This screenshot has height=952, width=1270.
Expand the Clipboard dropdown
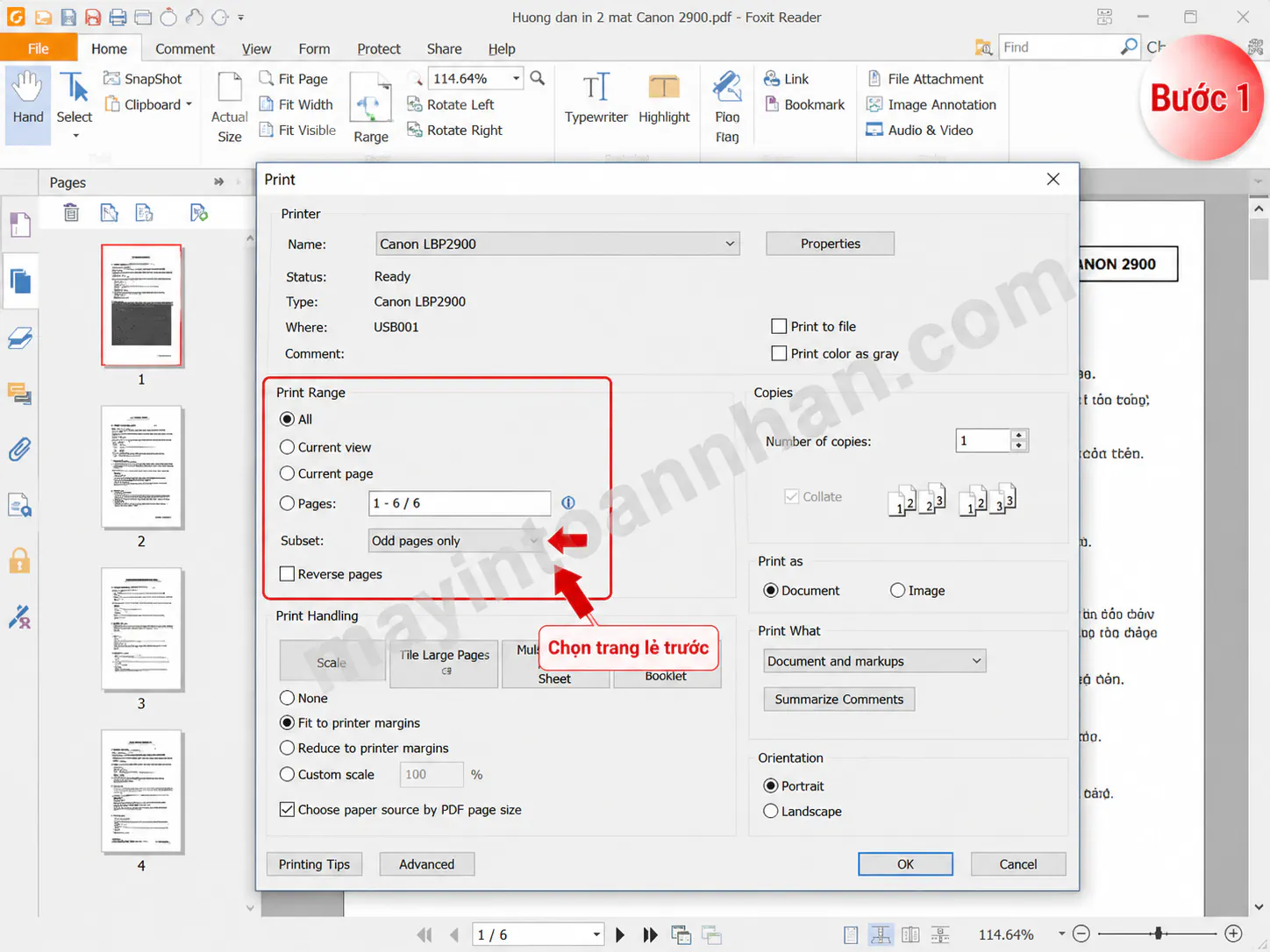tap(189, 104)
